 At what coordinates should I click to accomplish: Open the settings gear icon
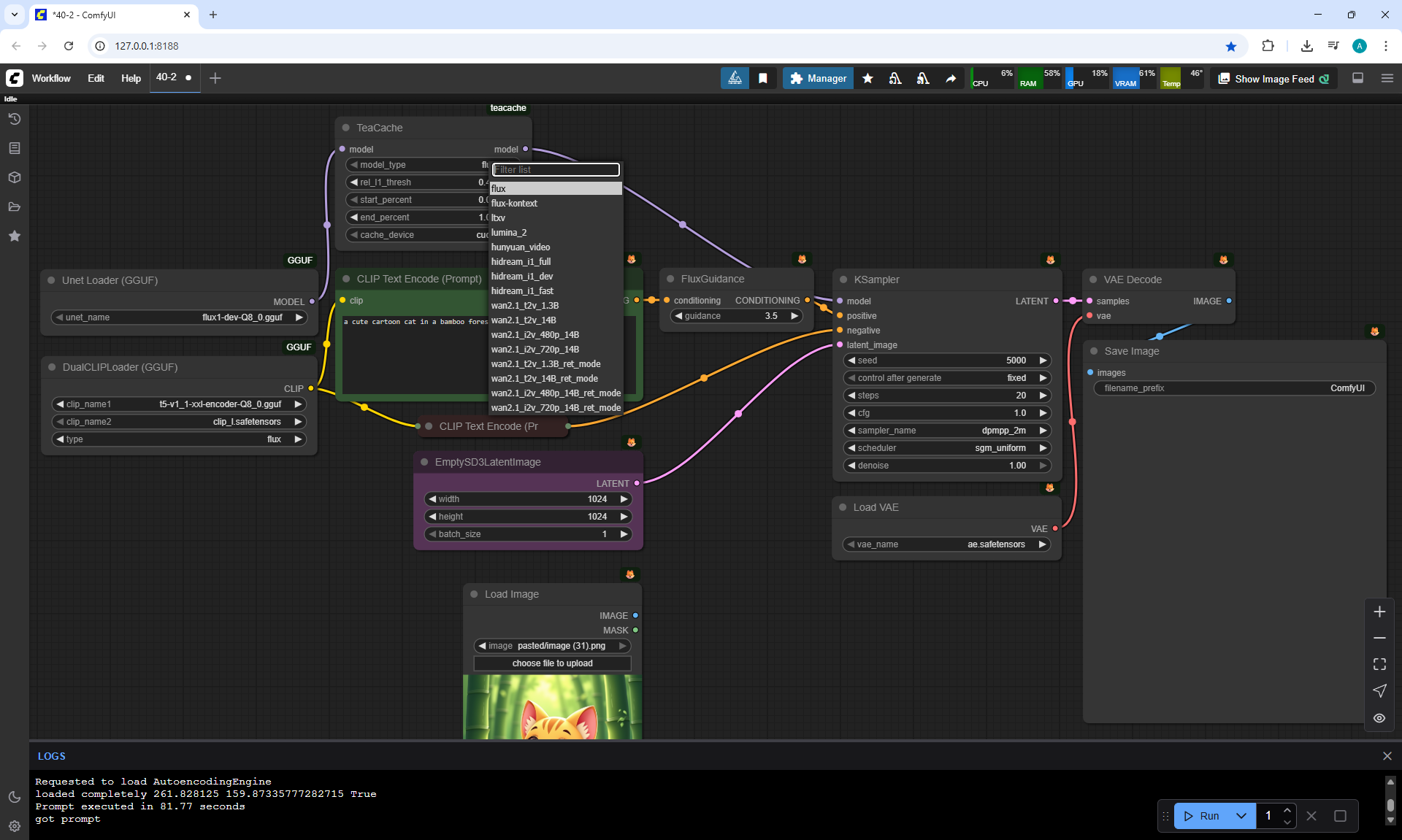pos(14,826)
